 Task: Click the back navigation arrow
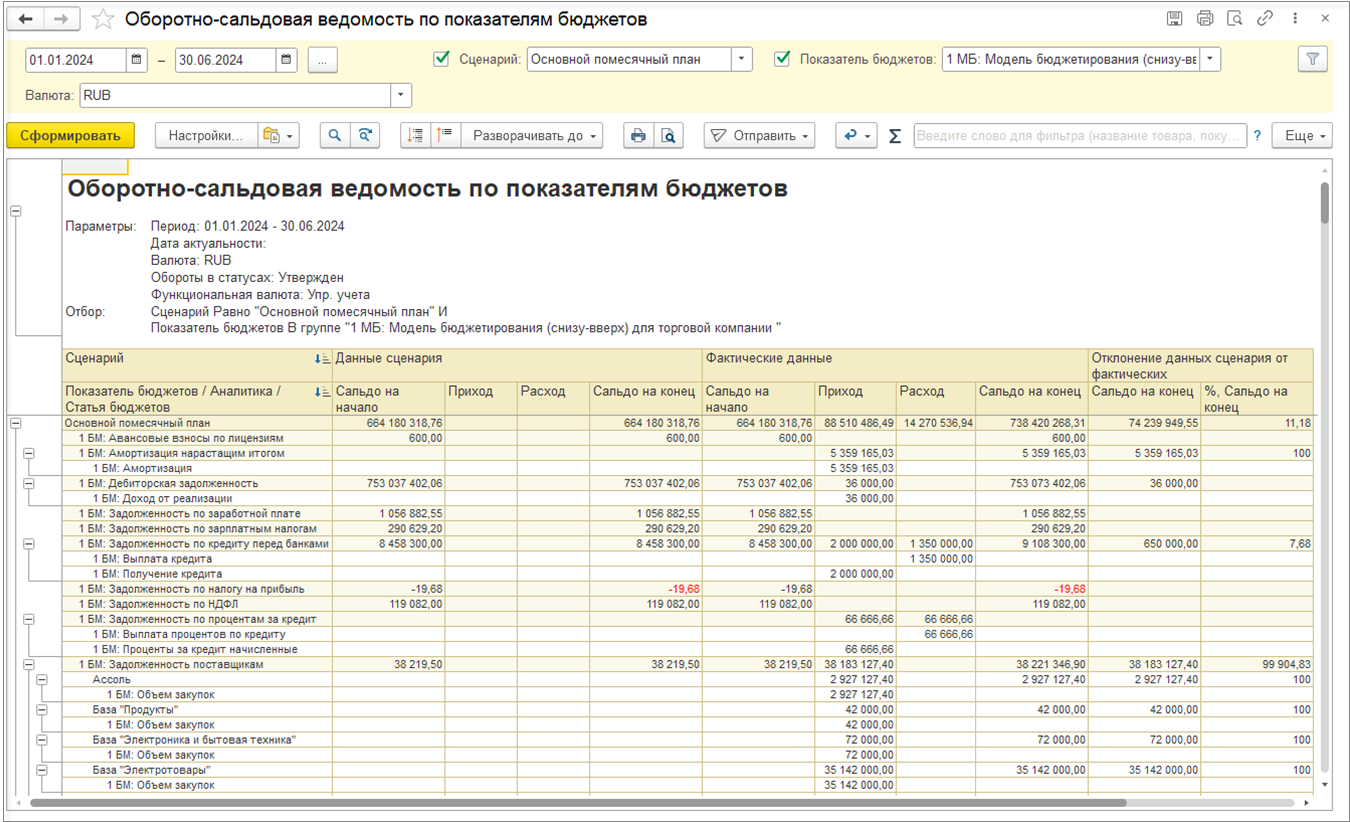(x=25, y=20)
